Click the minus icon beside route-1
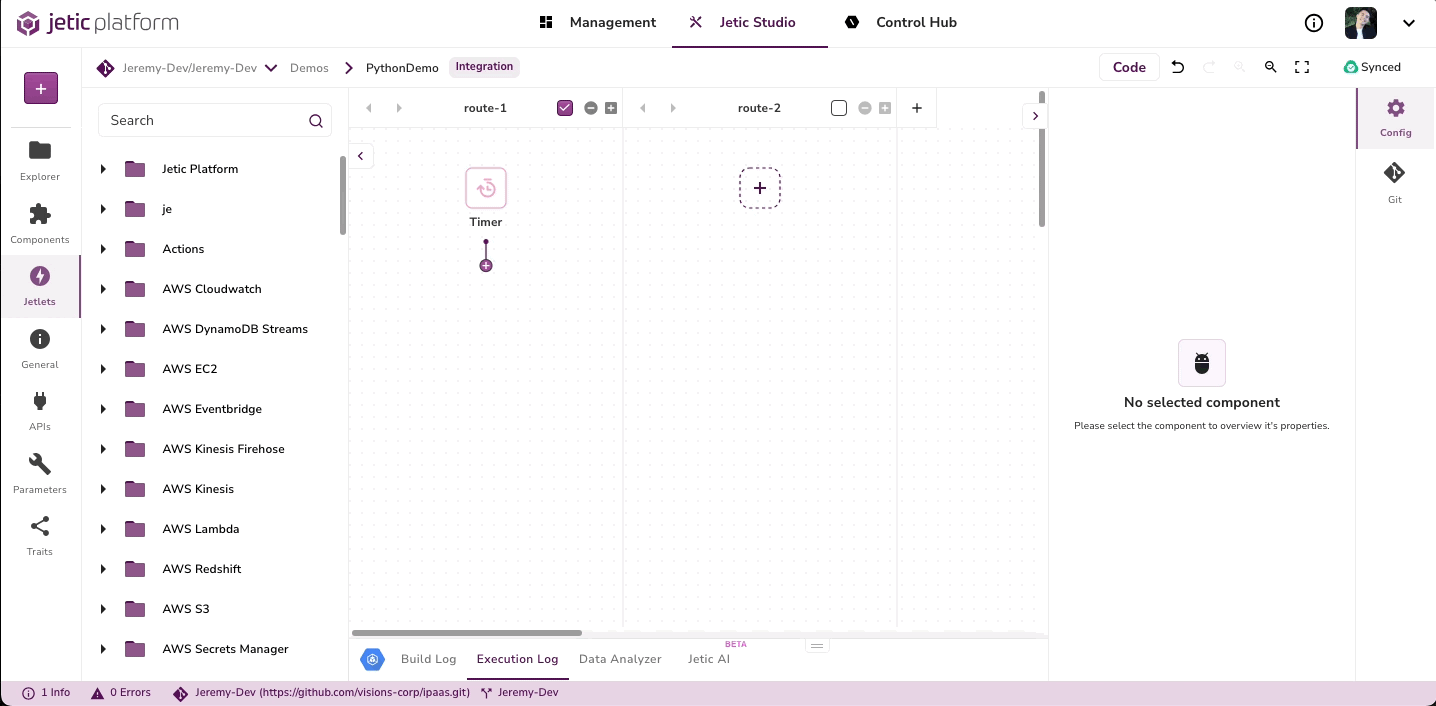The image size is (1436, 706). (591, 108)
